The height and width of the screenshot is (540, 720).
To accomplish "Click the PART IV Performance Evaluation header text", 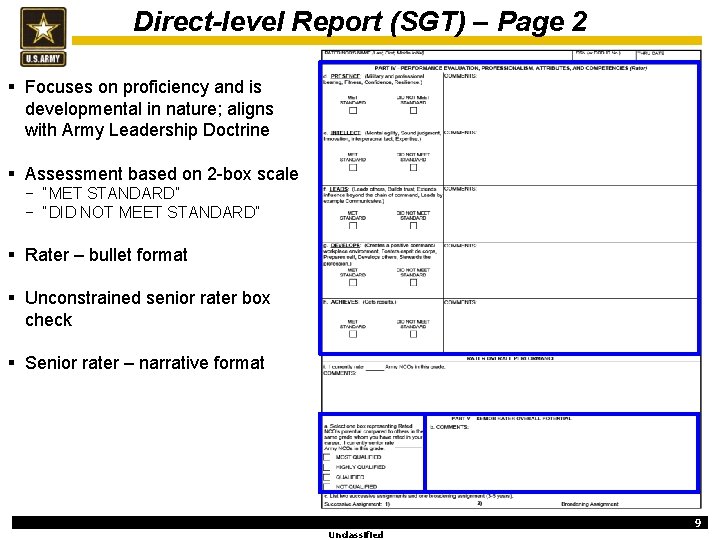I will 511,68.
